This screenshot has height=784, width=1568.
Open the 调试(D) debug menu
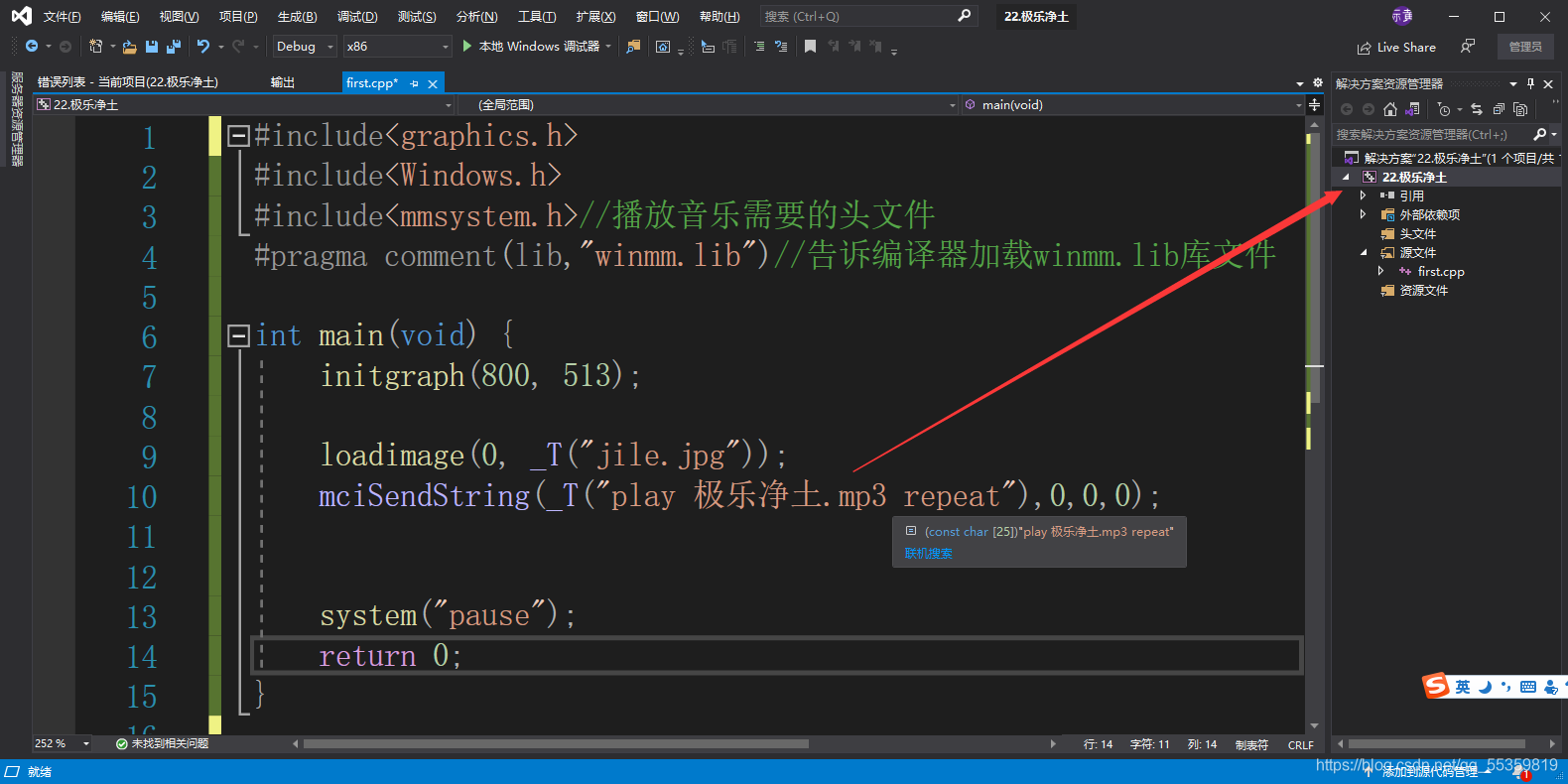click(356, 17)
